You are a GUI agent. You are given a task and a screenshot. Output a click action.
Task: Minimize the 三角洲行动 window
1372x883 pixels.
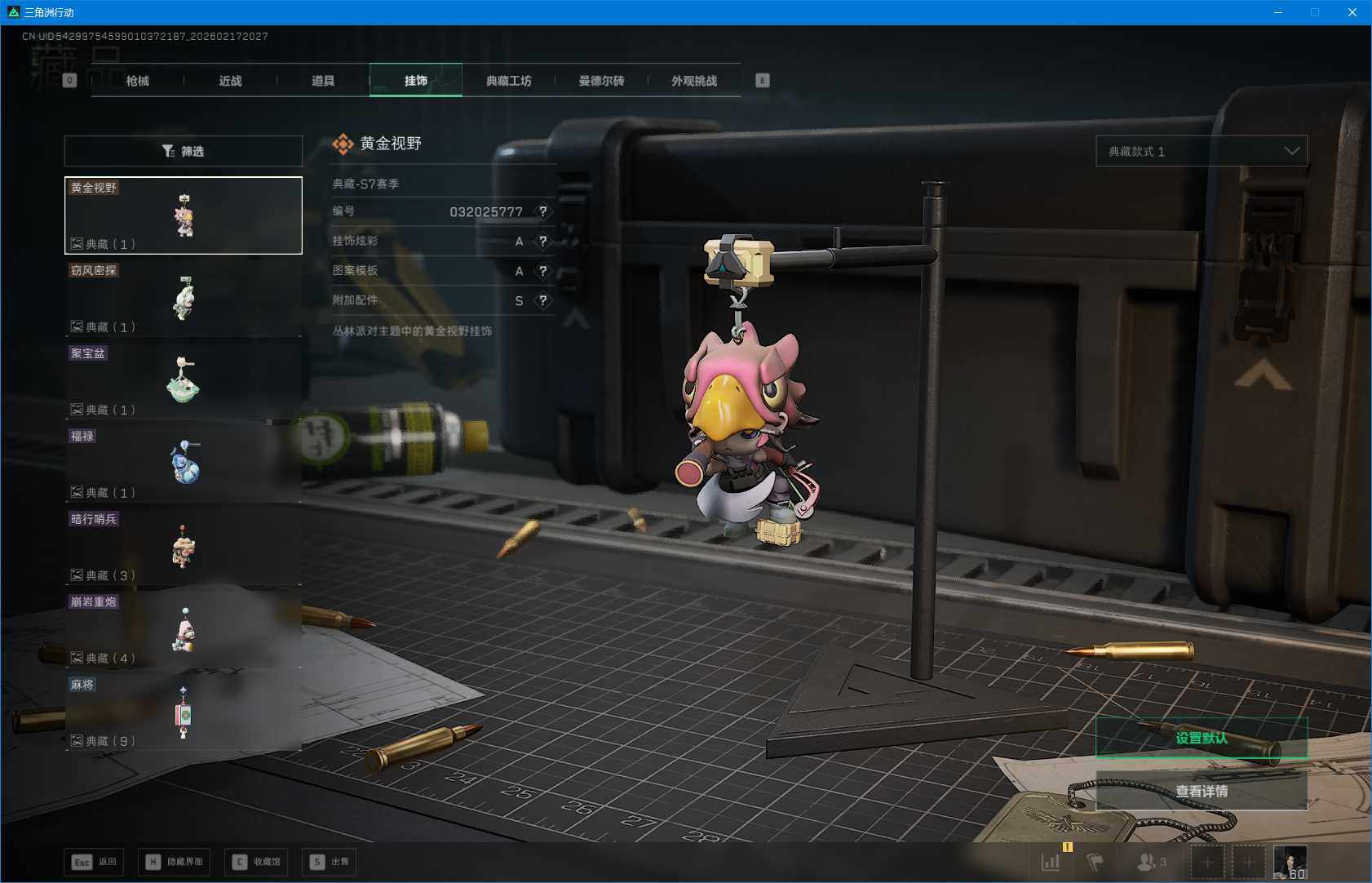[x=1278, y=12]
